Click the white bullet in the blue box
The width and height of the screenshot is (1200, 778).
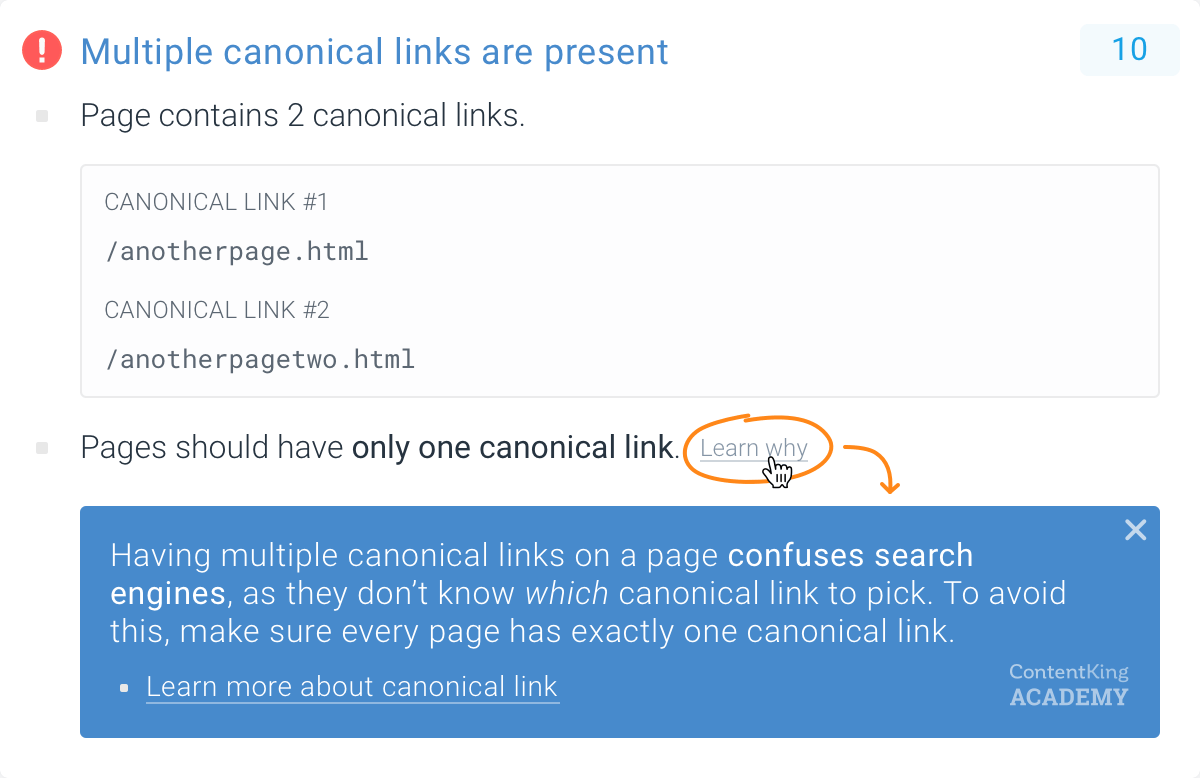coord(124,688)
